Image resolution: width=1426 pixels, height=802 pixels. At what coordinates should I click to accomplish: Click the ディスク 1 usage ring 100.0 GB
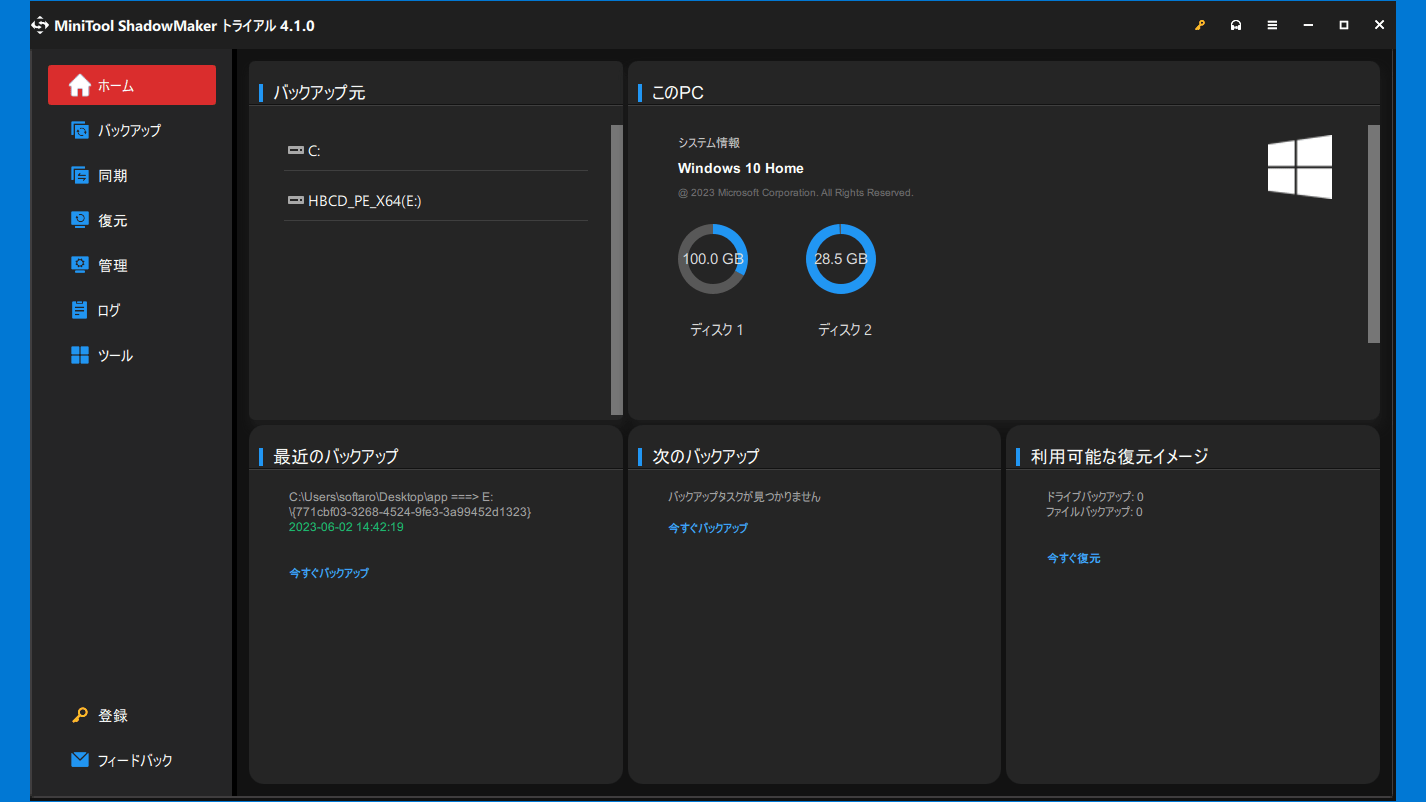click(713, 259)
